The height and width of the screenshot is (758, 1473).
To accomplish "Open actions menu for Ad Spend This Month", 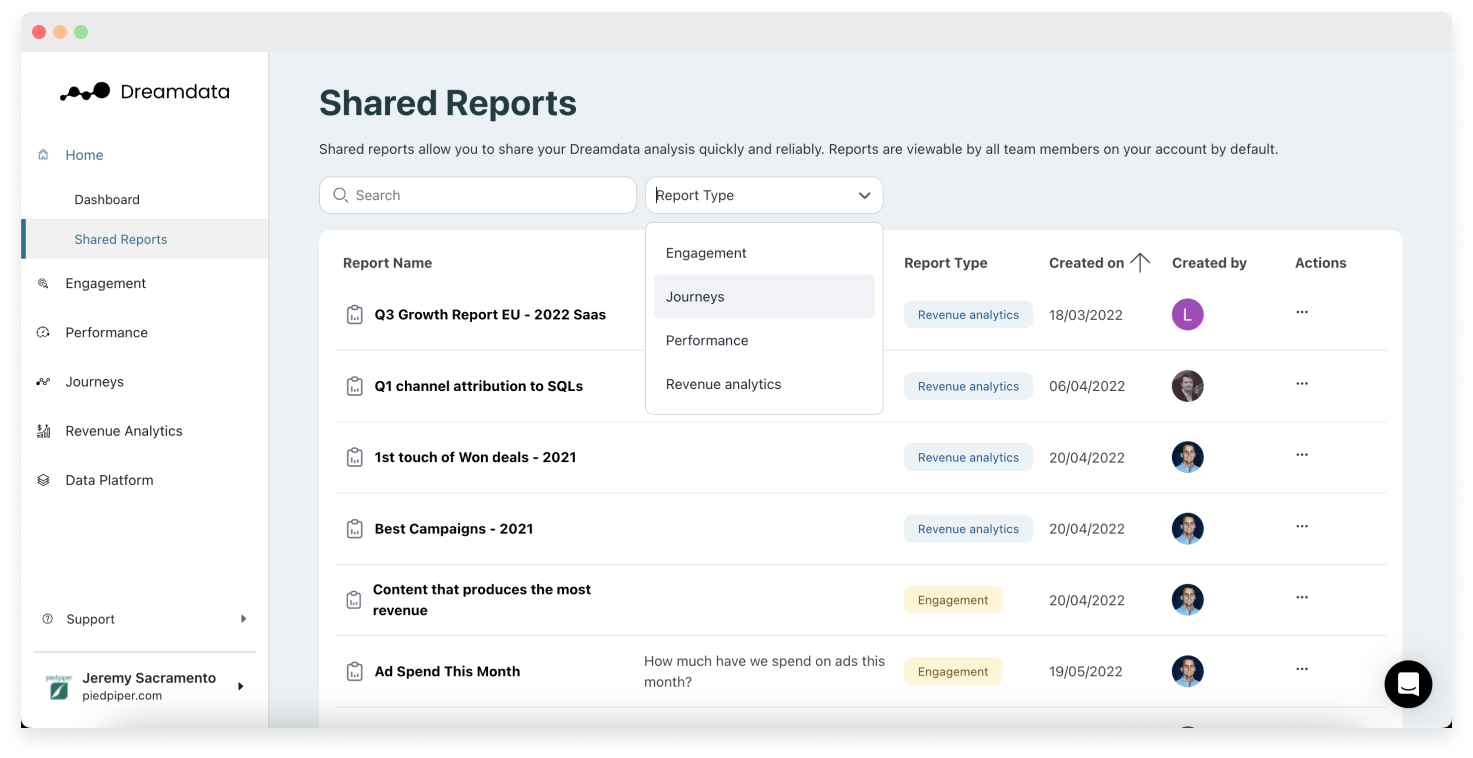I will pos(1302,669).
